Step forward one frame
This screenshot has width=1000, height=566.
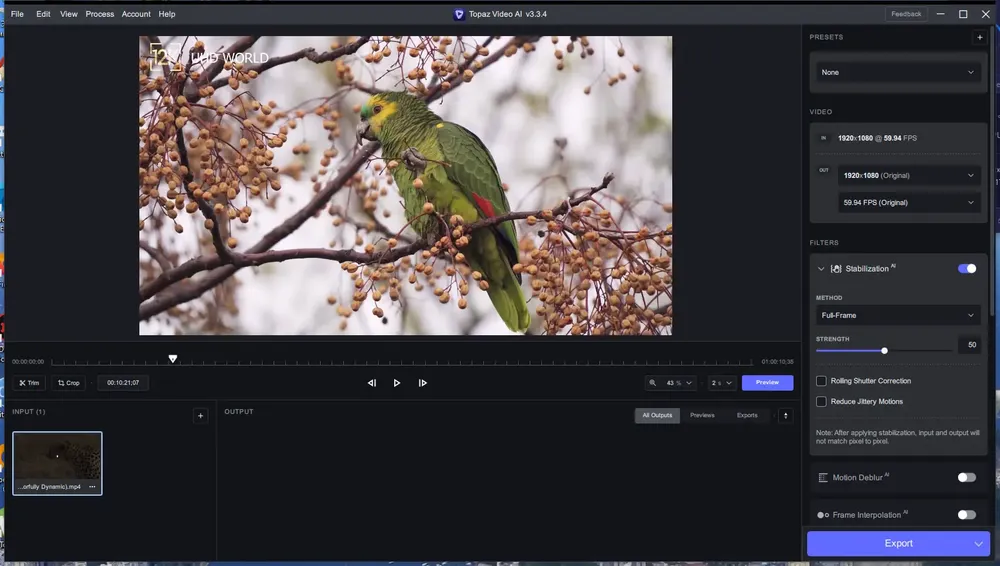coord(422,383)
